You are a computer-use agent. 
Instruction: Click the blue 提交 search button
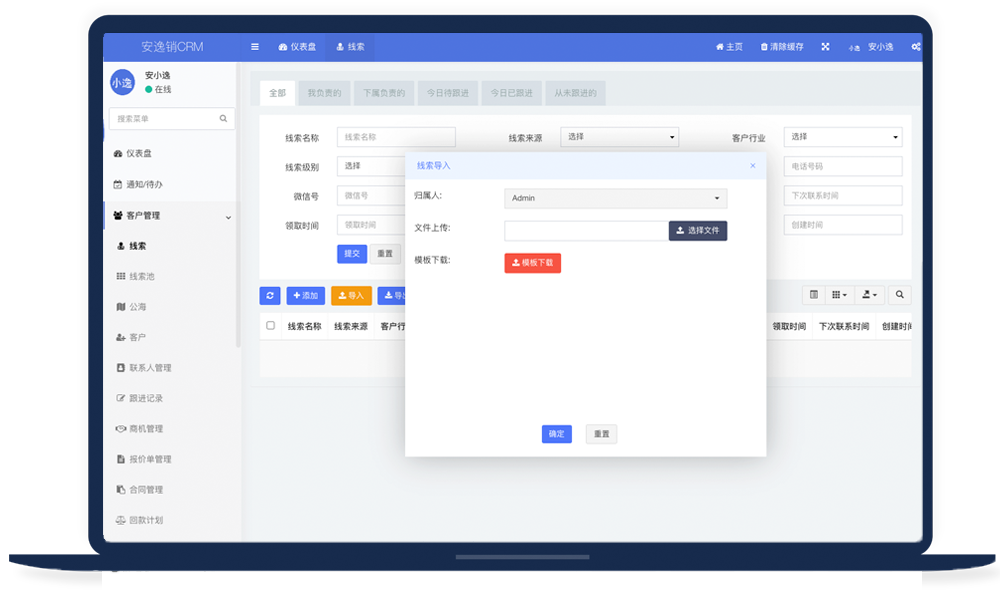tap(352, 254)
